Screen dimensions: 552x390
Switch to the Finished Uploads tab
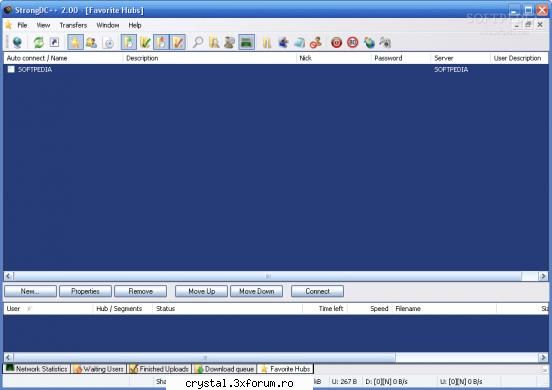pos(159,369)
